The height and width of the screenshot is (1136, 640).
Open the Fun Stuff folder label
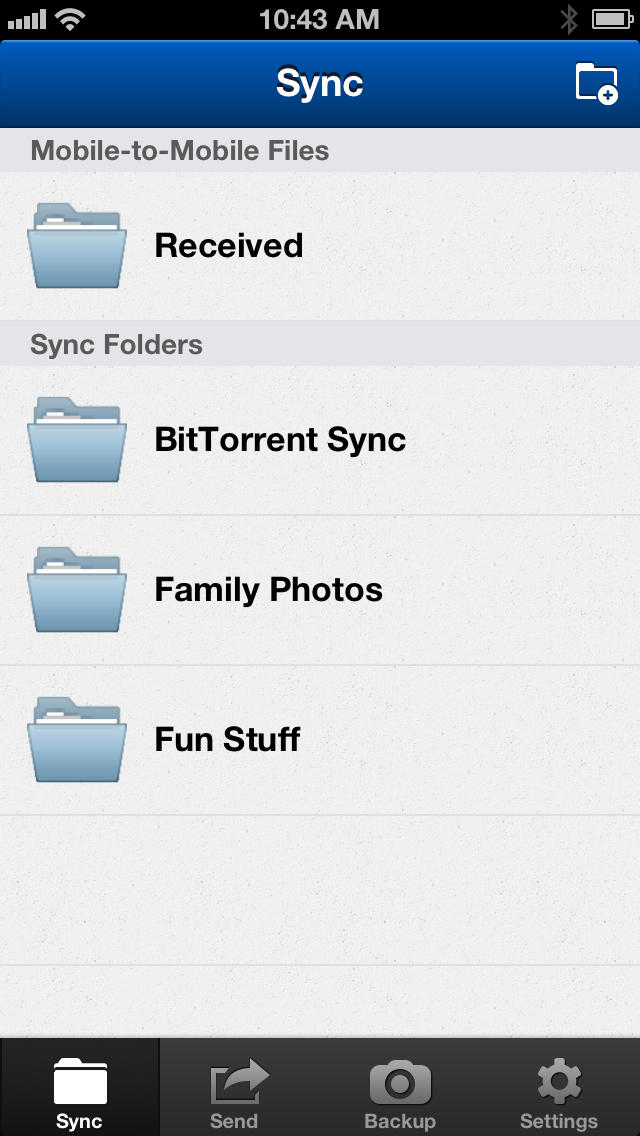point(227,740)
